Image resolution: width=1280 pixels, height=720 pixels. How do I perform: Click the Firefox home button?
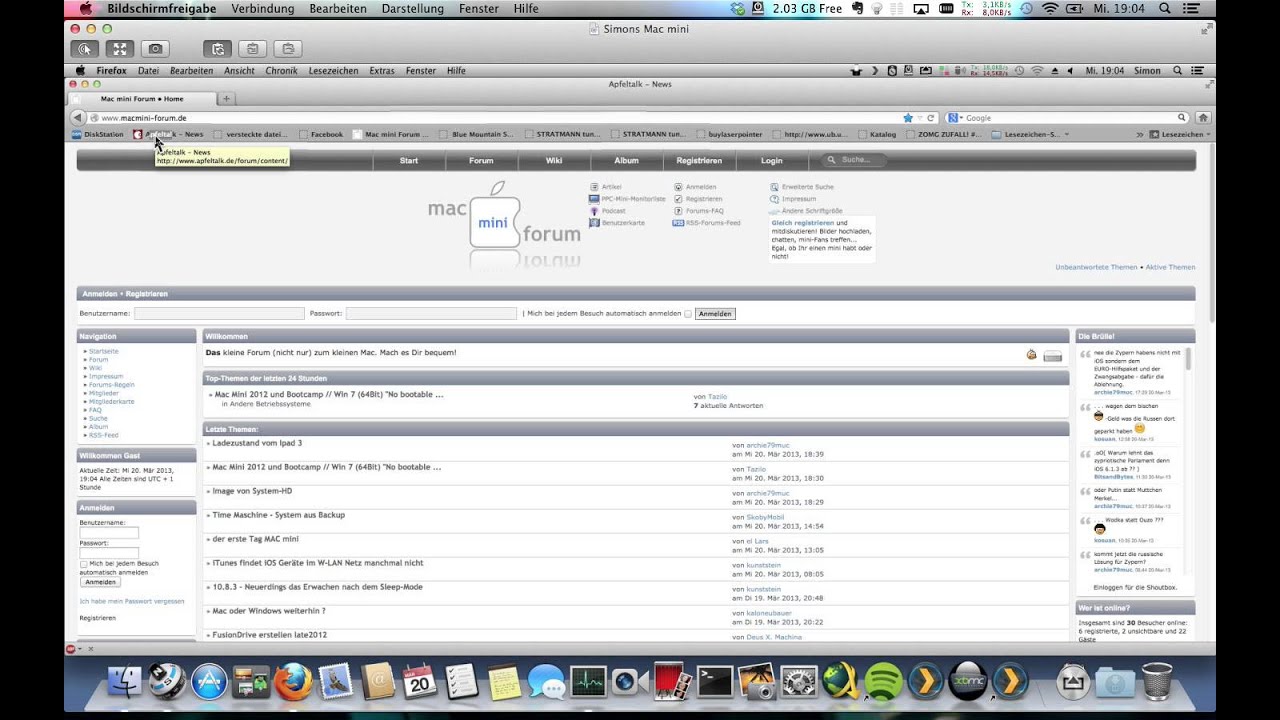click(x=1204, y=118)
